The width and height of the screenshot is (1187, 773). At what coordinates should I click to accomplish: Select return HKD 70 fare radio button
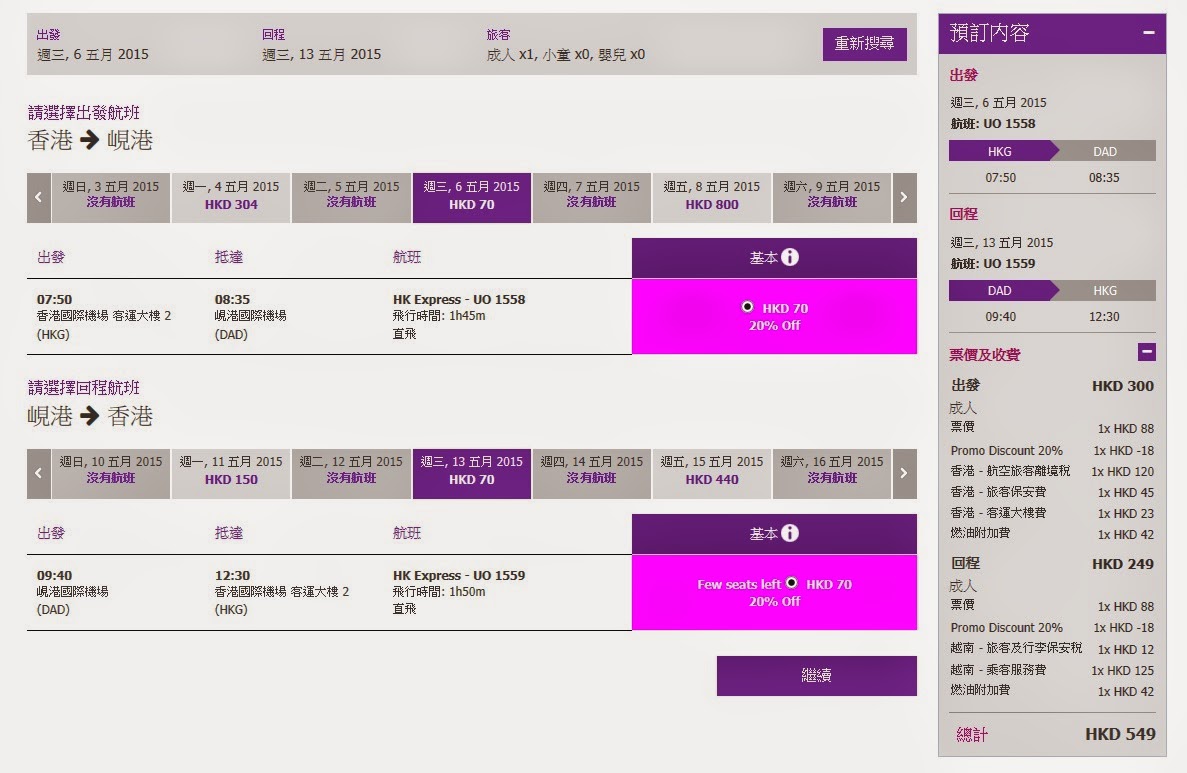tap(792, 583)
